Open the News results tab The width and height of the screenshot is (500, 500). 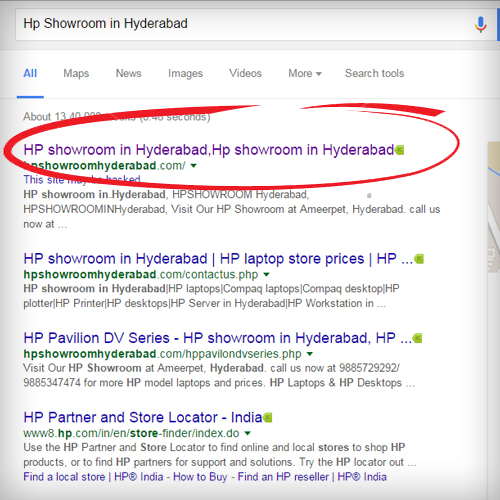[x=129, y=73]
